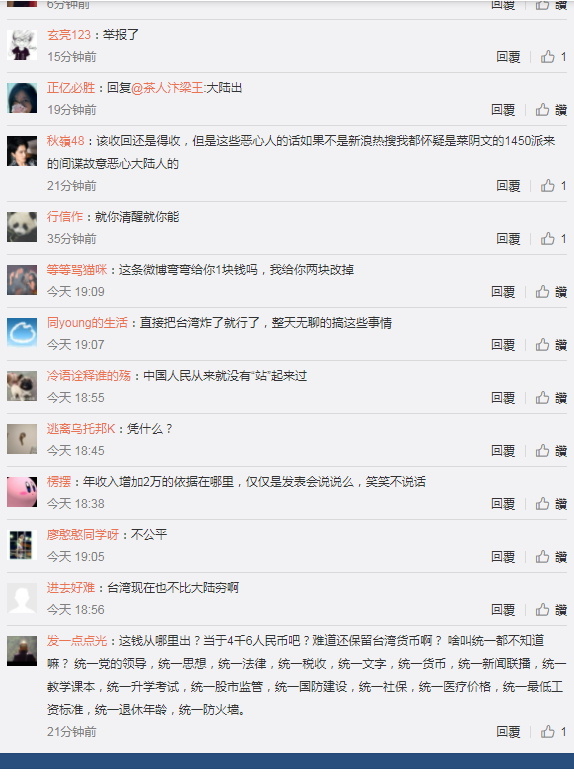
Task: Like 秋嶺48's comment with thumbs-up
Action: [x=553, y=186]
